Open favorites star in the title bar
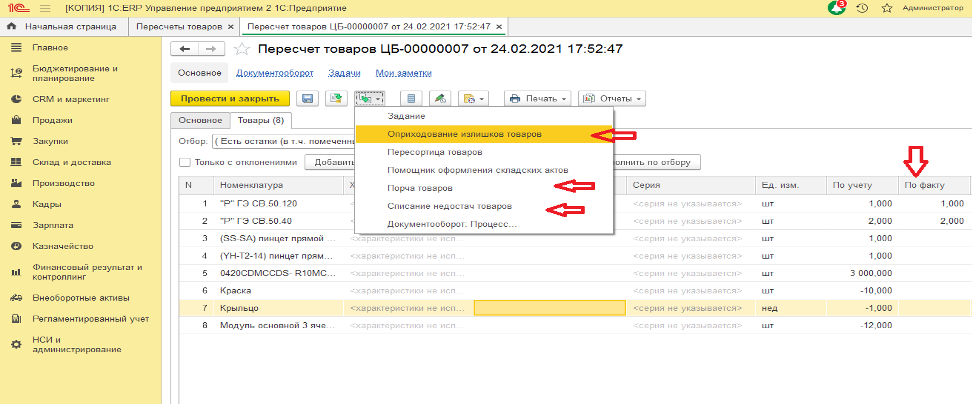Viewport: 972px width, 404px height. click(x=886, y=8)
